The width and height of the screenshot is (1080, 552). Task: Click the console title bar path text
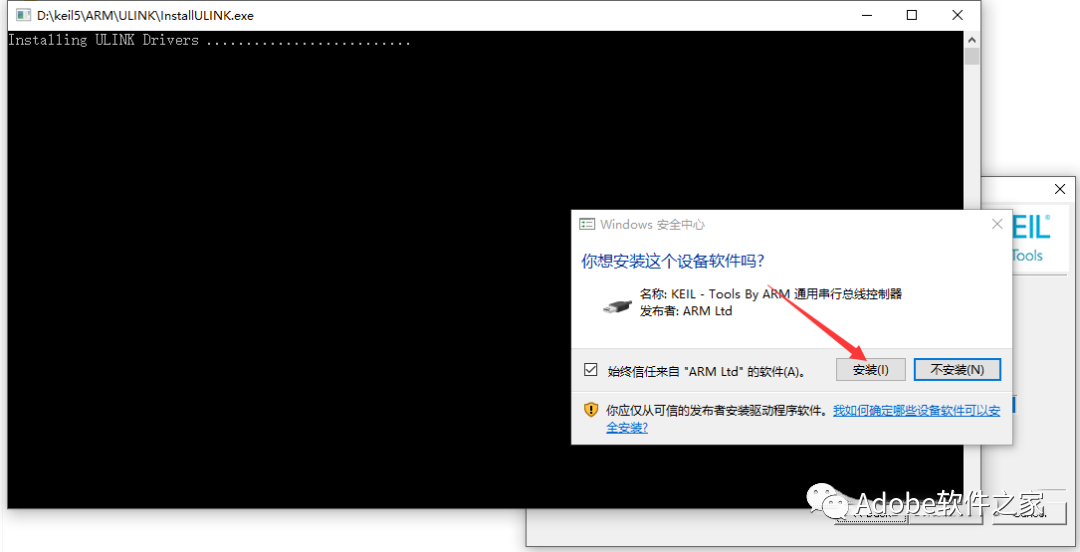pos(145,16)
